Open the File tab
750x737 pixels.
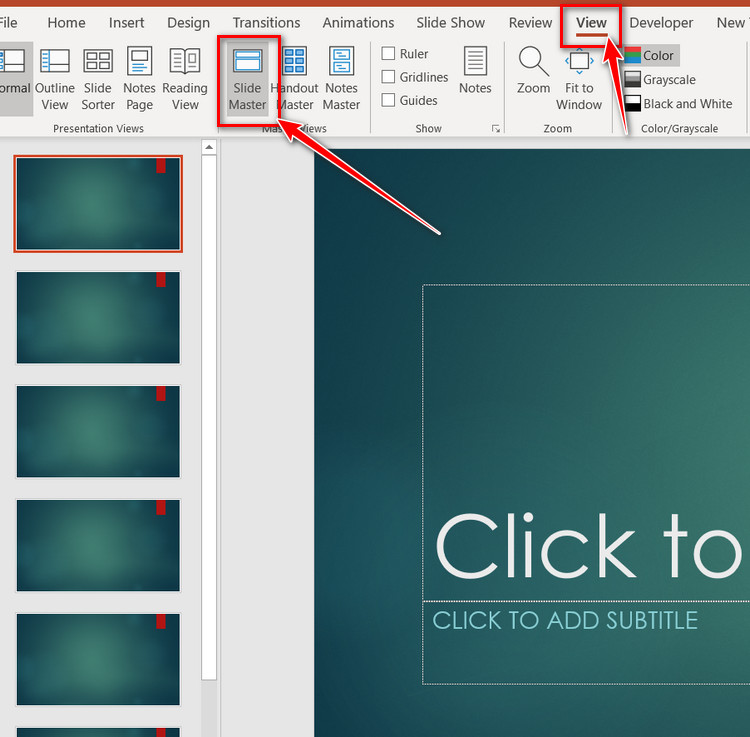coord(8,22)
